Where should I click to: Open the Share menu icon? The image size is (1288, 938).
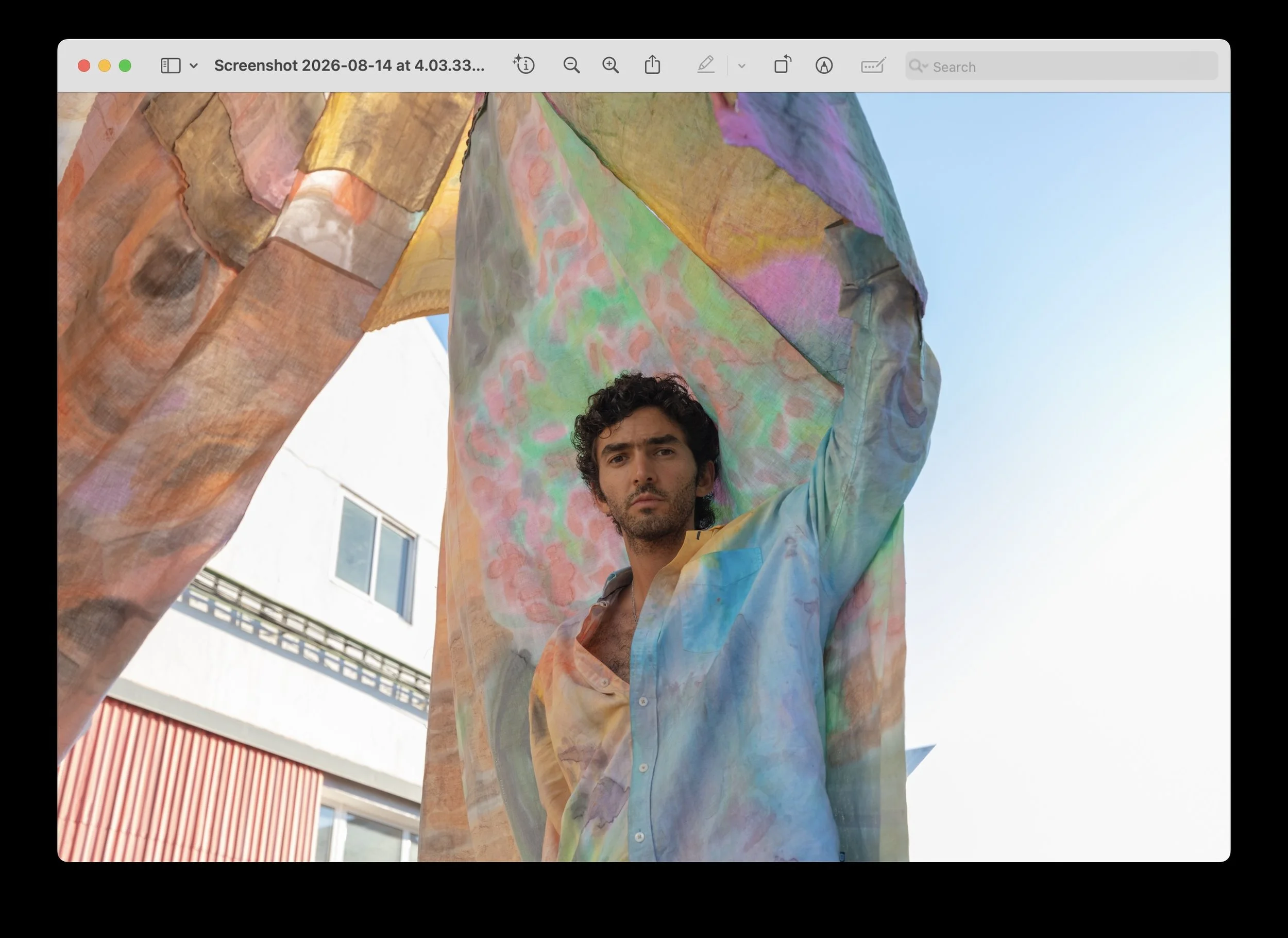coord(653,64)
